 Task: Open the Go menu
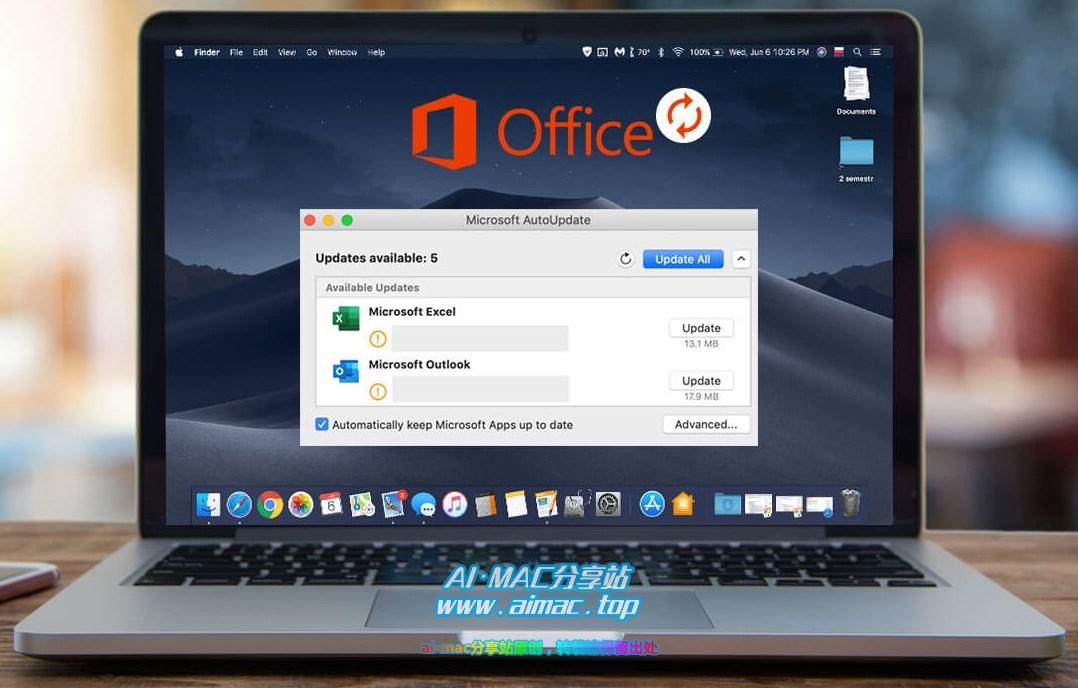pos(311,52)
